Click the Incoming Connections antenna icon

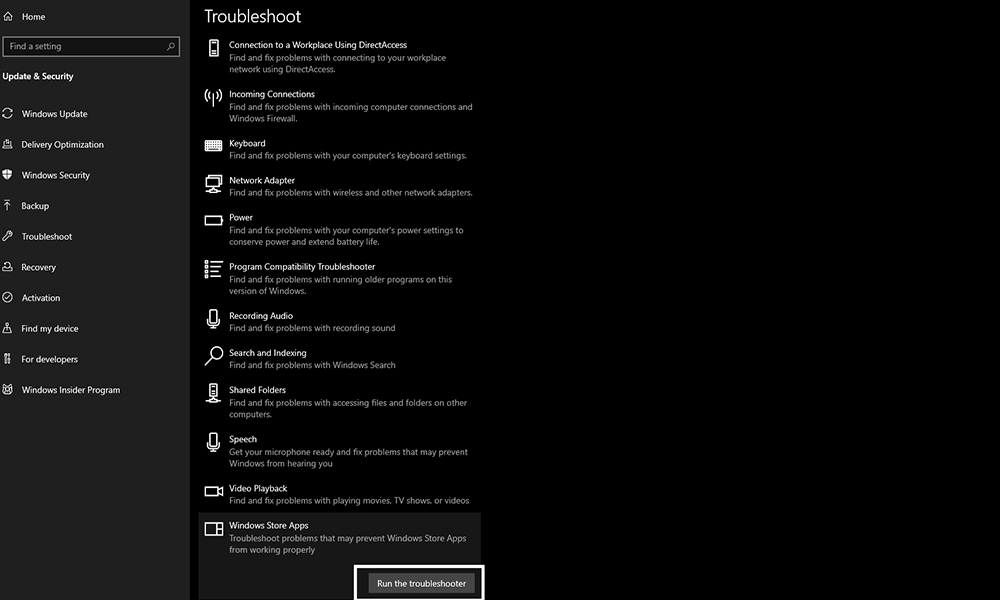(213, 98)
